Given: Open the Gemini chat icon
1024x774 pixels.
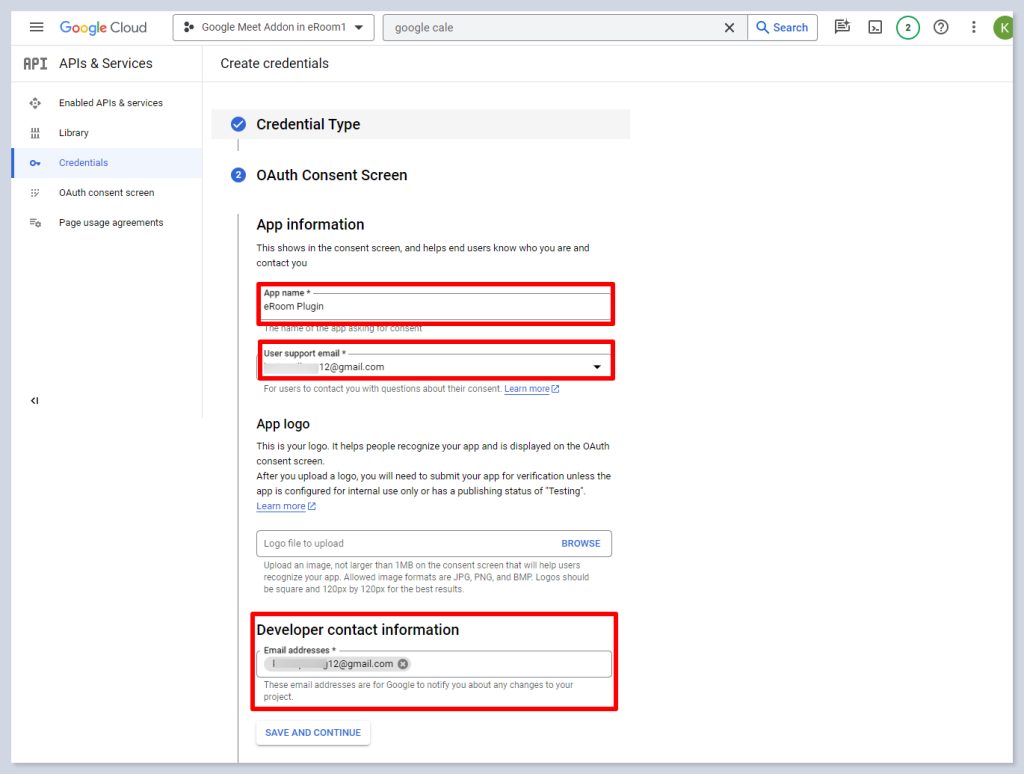Looking at the screenshot, I should (842, 27).
